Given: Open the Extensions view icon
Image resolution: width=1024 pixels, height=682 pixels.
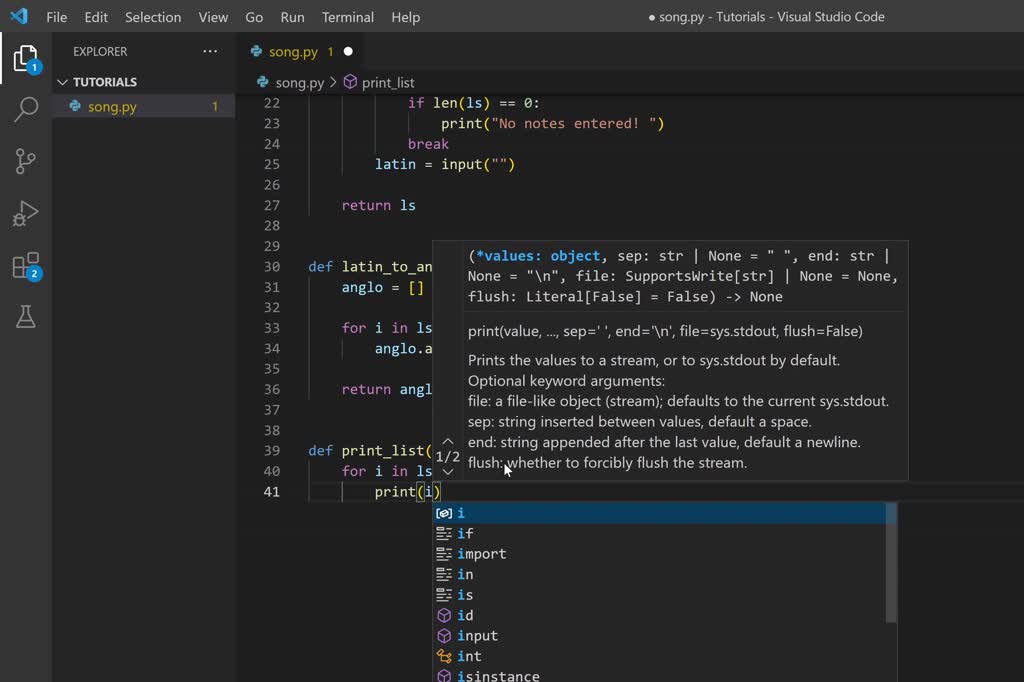Looking at the screenshot, I should pyautogui.click(x=26, y=266).
